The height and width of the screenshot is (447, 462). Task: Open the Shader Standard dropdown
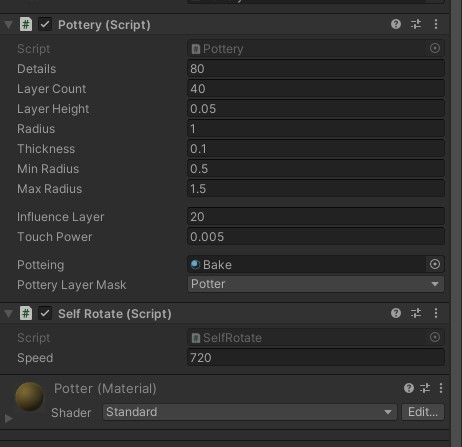tap(250, 412)
